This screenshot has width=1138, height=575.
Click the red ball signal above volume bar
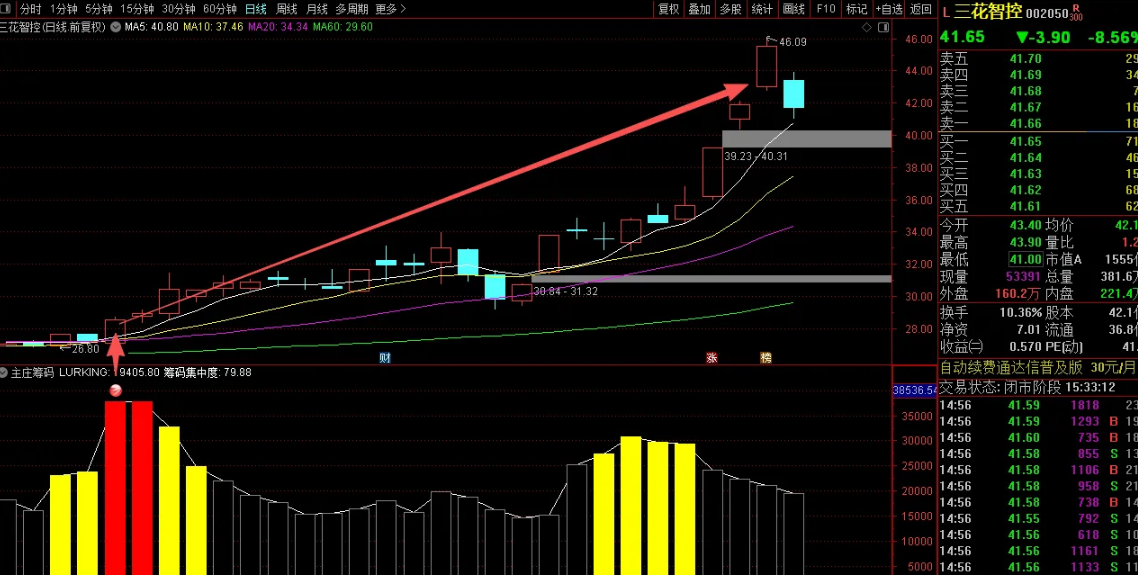tap(115, 391)
